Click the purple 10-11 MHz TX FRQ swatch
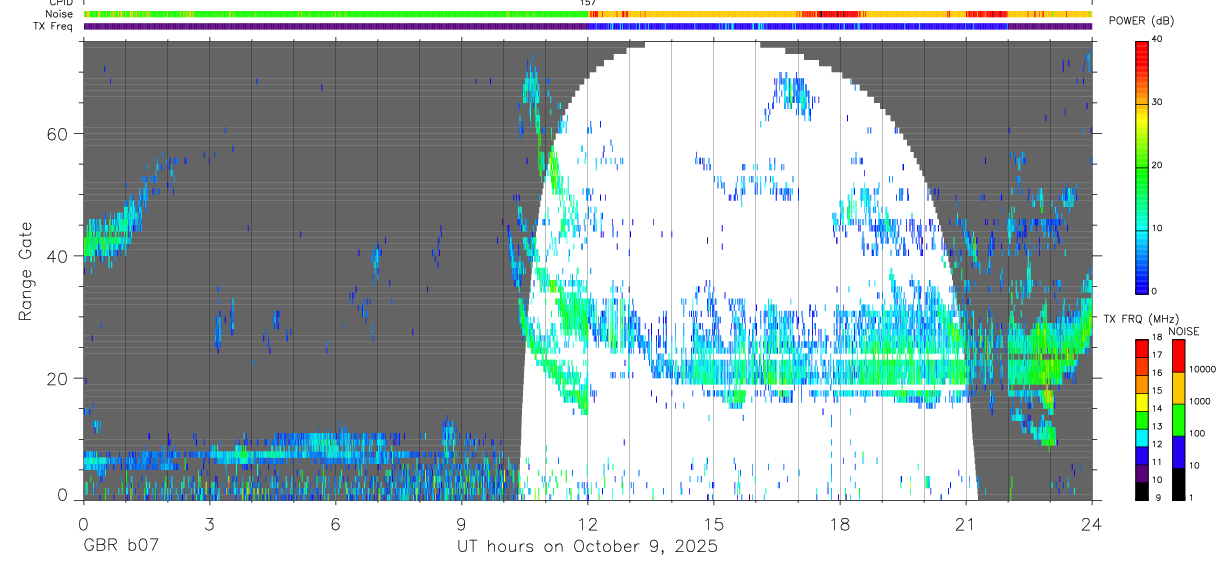Image resolution: width=1228 pixels, height=567 pixels. 1141,472
